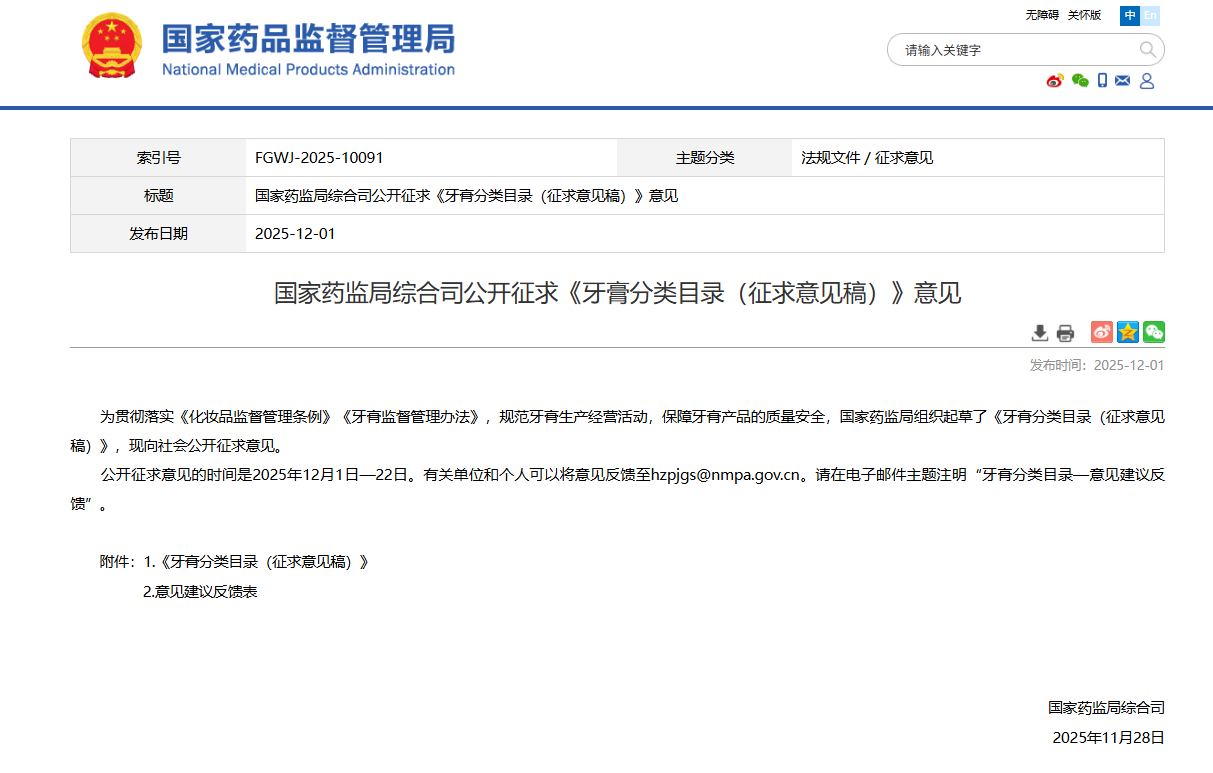Click the search magnifier icon
Viewport: 1213px width, 773px height.
[1147, 49]
